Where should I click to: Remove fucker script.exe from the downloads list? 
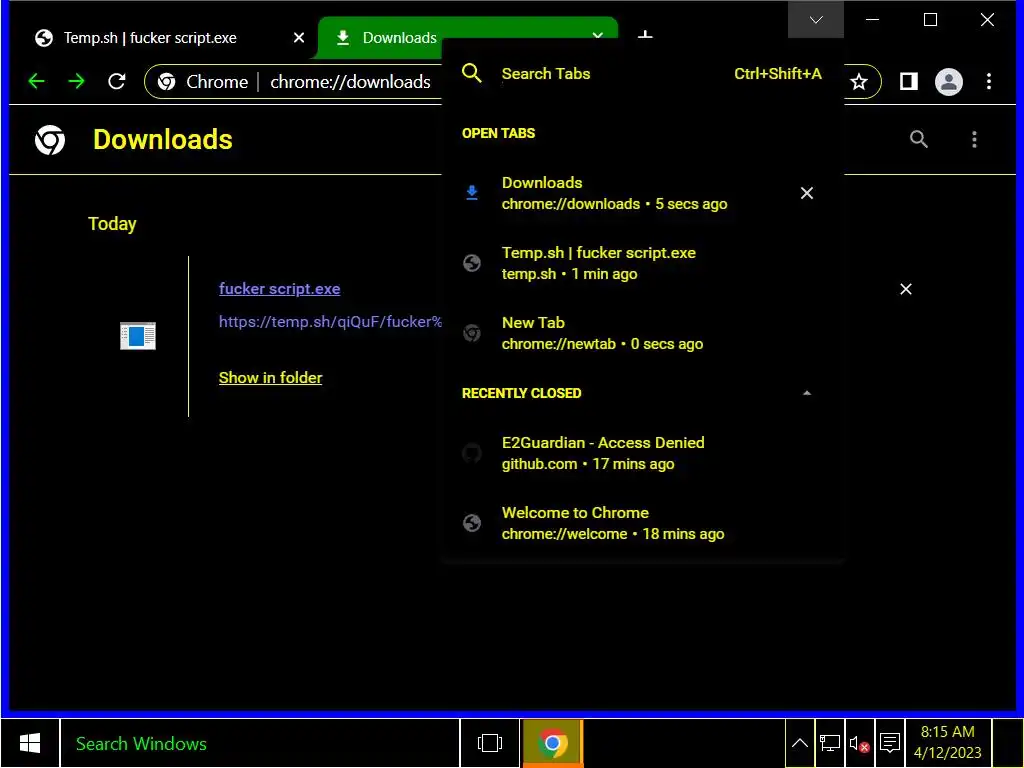905,289
